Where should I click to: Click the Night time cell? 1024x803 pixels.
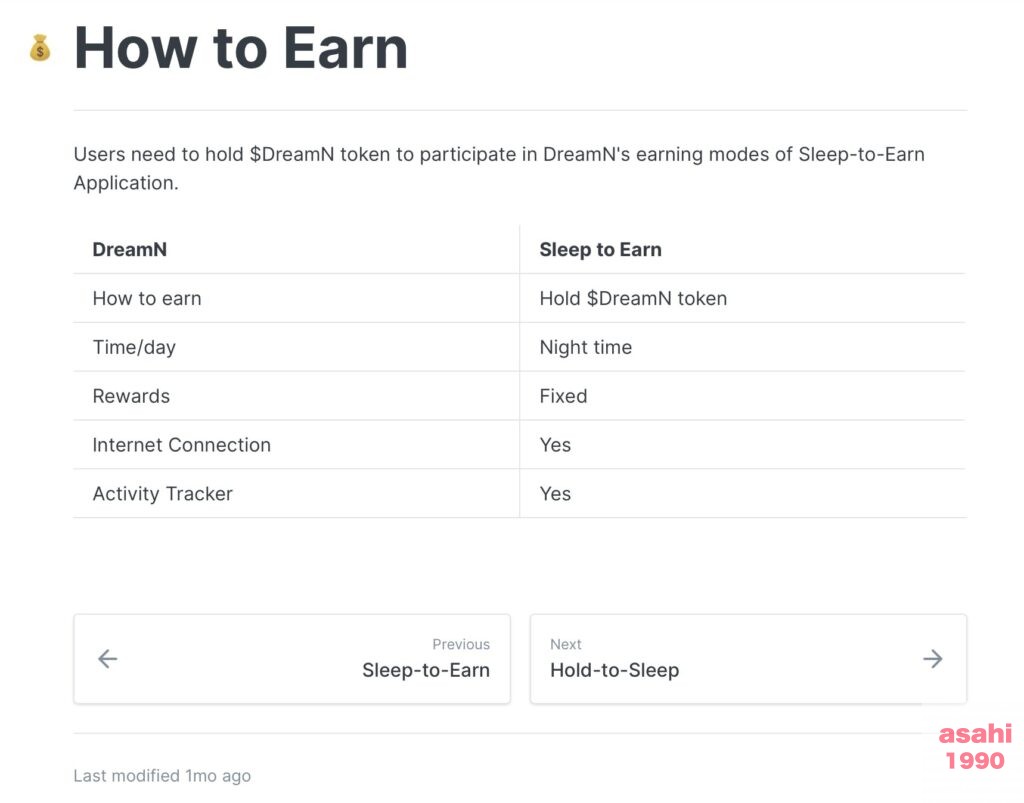(585, 347)
